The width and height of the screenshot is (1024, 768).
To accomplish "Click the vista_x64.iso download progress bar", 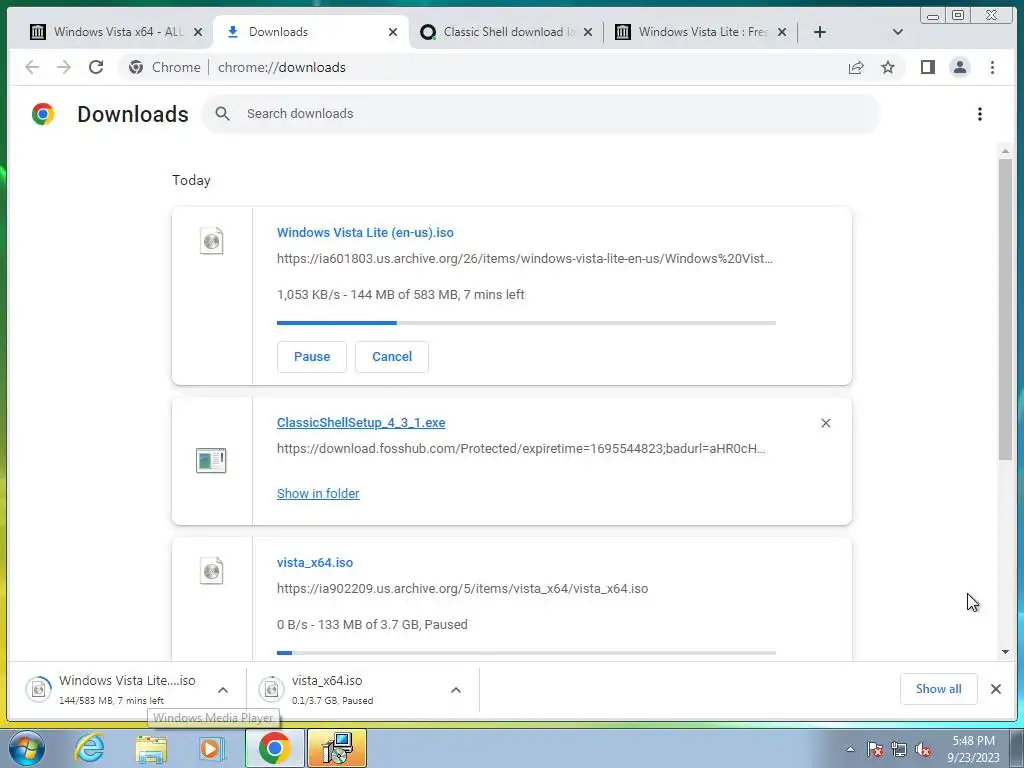I will (x=526, y=652).
